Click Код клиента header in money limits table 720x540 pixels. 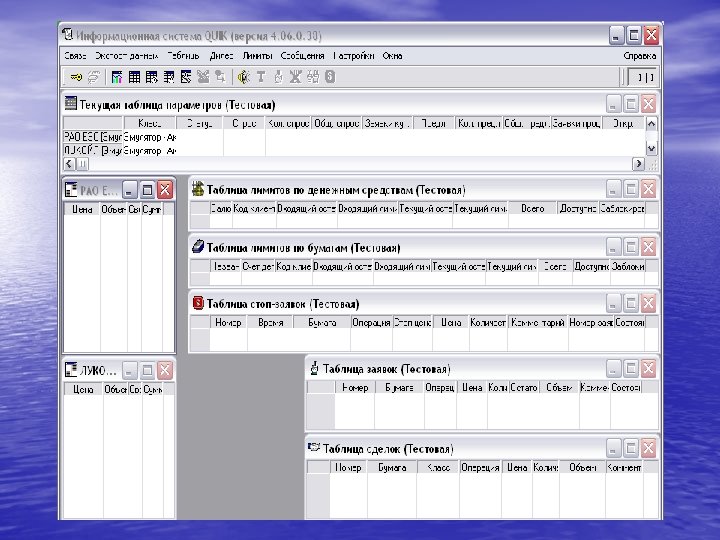point(254,208)
